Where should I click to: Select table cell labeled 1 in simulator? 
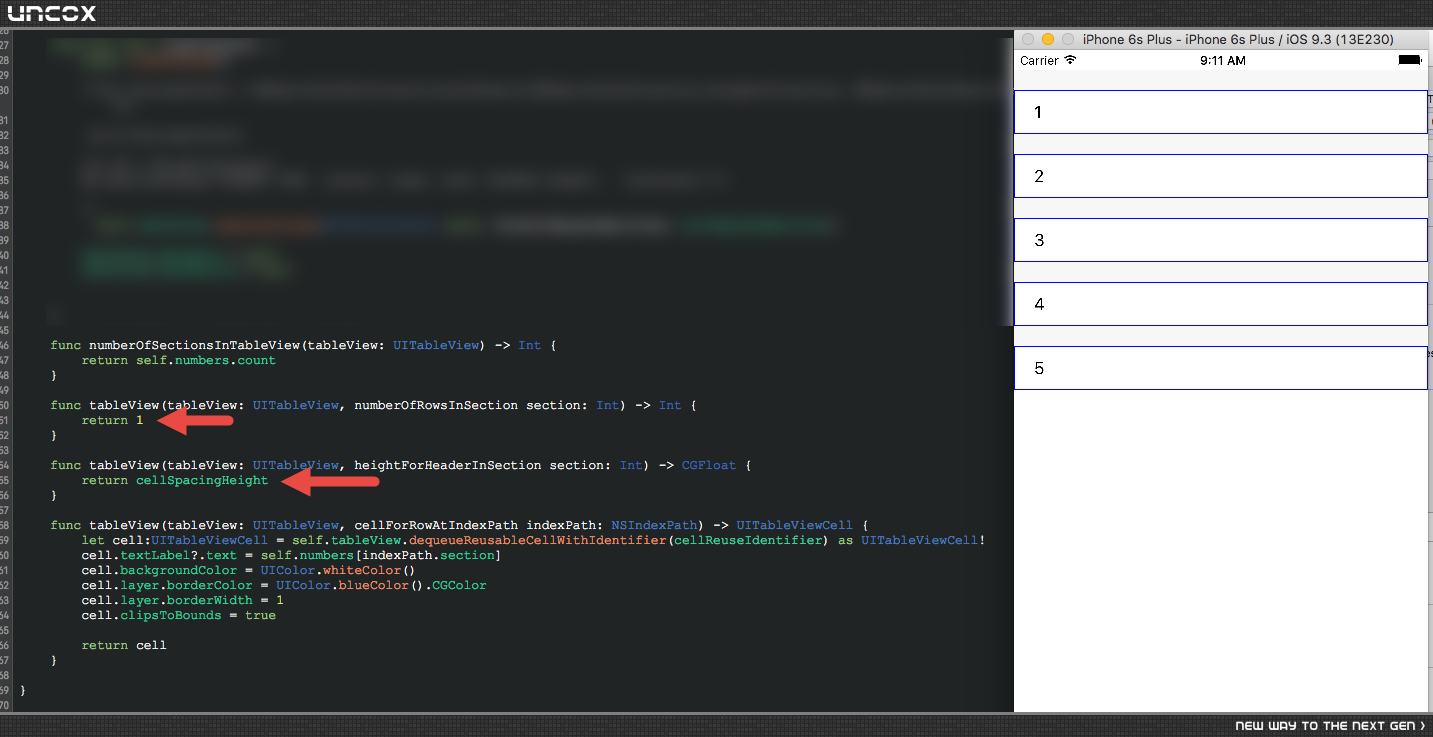click(x=1220, y=112)
